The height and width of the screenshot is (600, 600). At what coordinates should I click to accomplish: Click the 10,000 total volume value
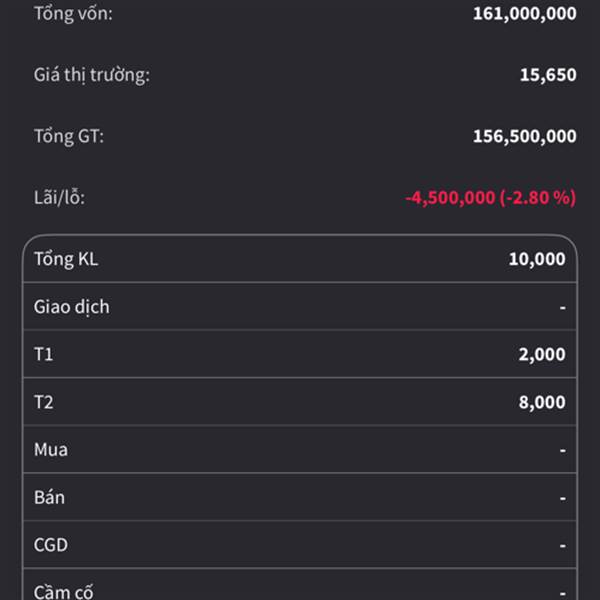click(x=536, y=259)
